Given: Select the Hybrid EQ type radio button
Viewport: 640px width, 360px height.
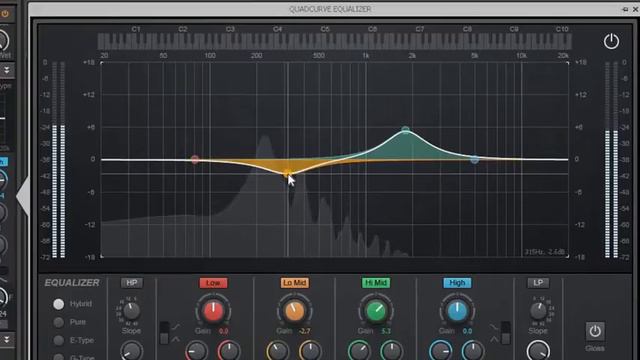Looking at the screenshot, I should point(58,304).
